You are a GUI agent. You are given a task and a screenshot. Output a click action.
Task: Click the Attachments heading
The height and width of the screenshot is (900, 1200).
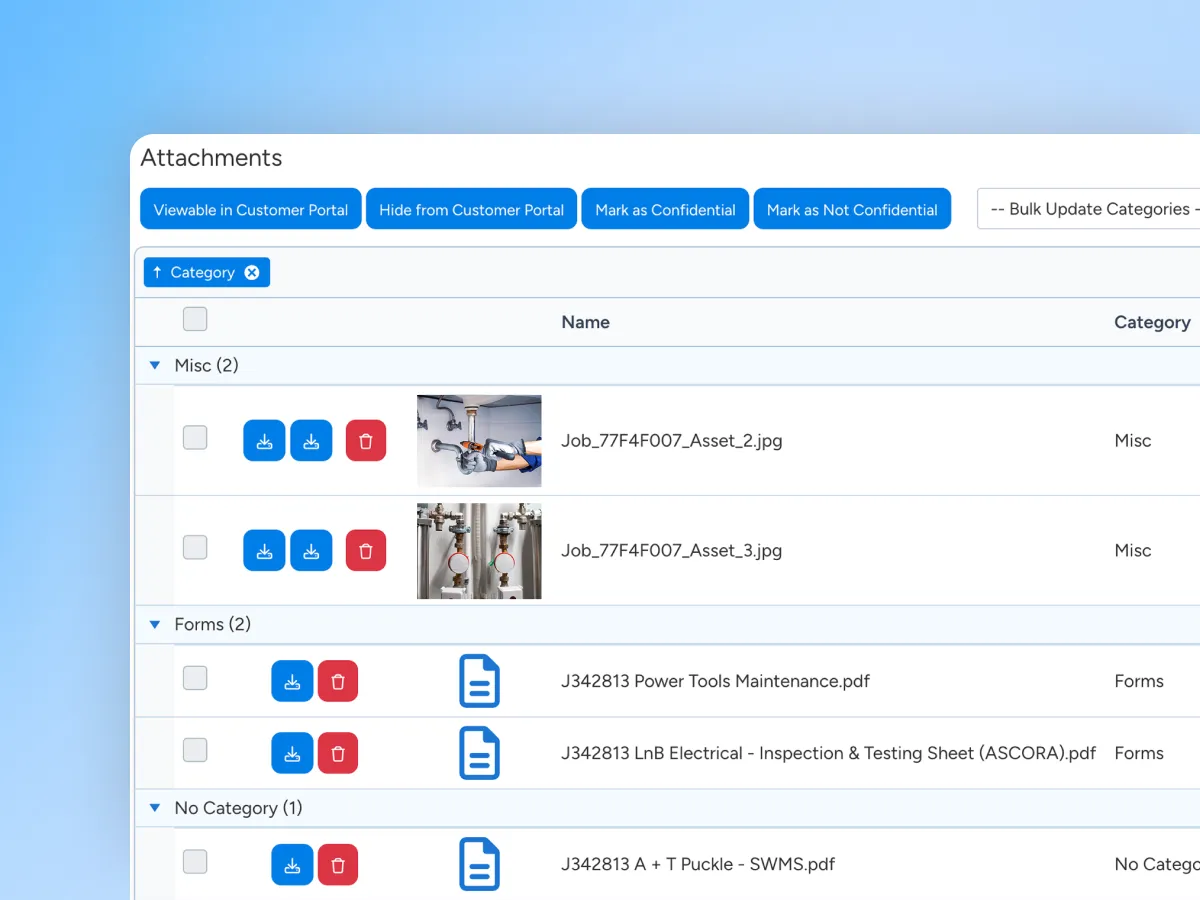point(211,158)
